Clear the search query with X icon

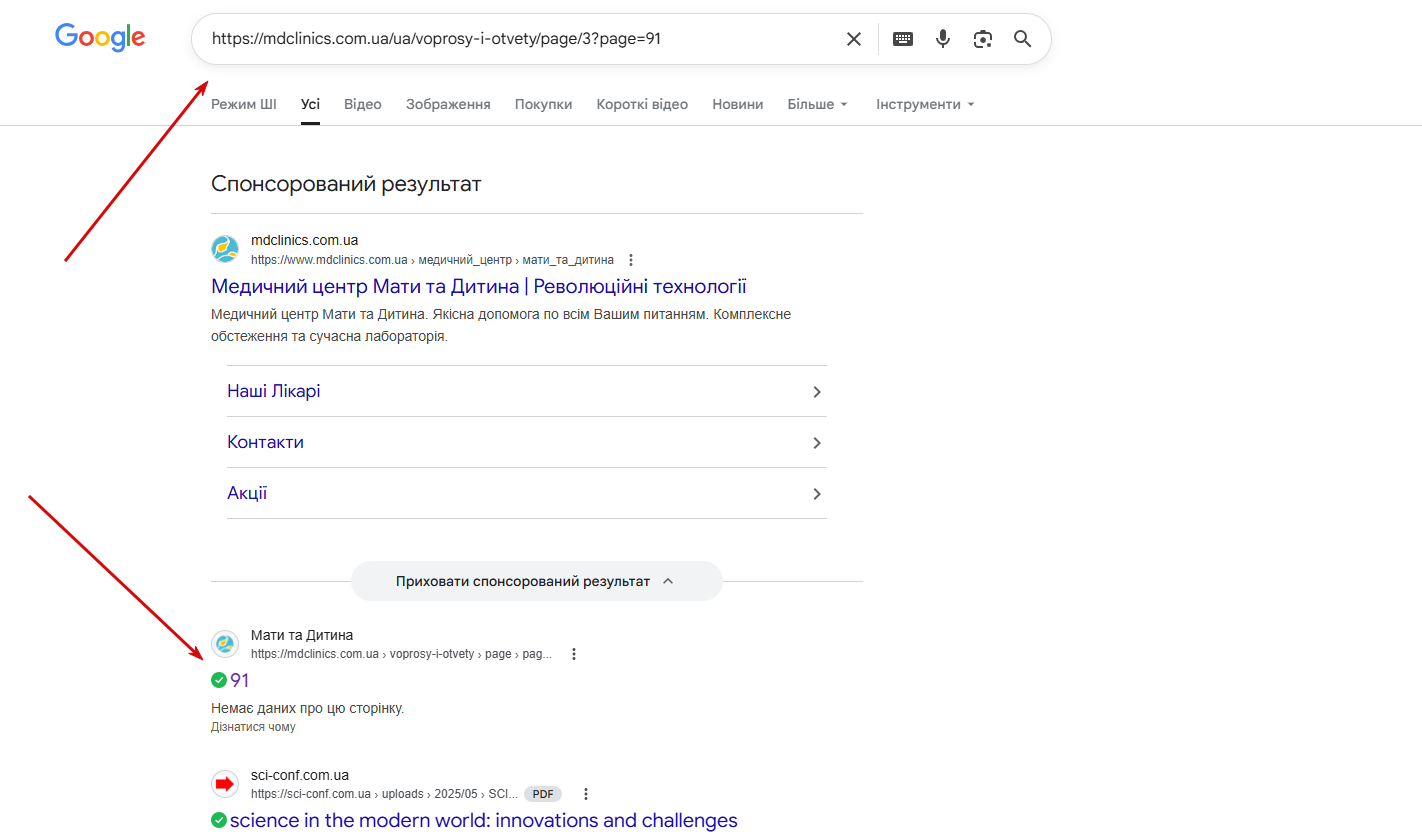(x=854, y=39)
